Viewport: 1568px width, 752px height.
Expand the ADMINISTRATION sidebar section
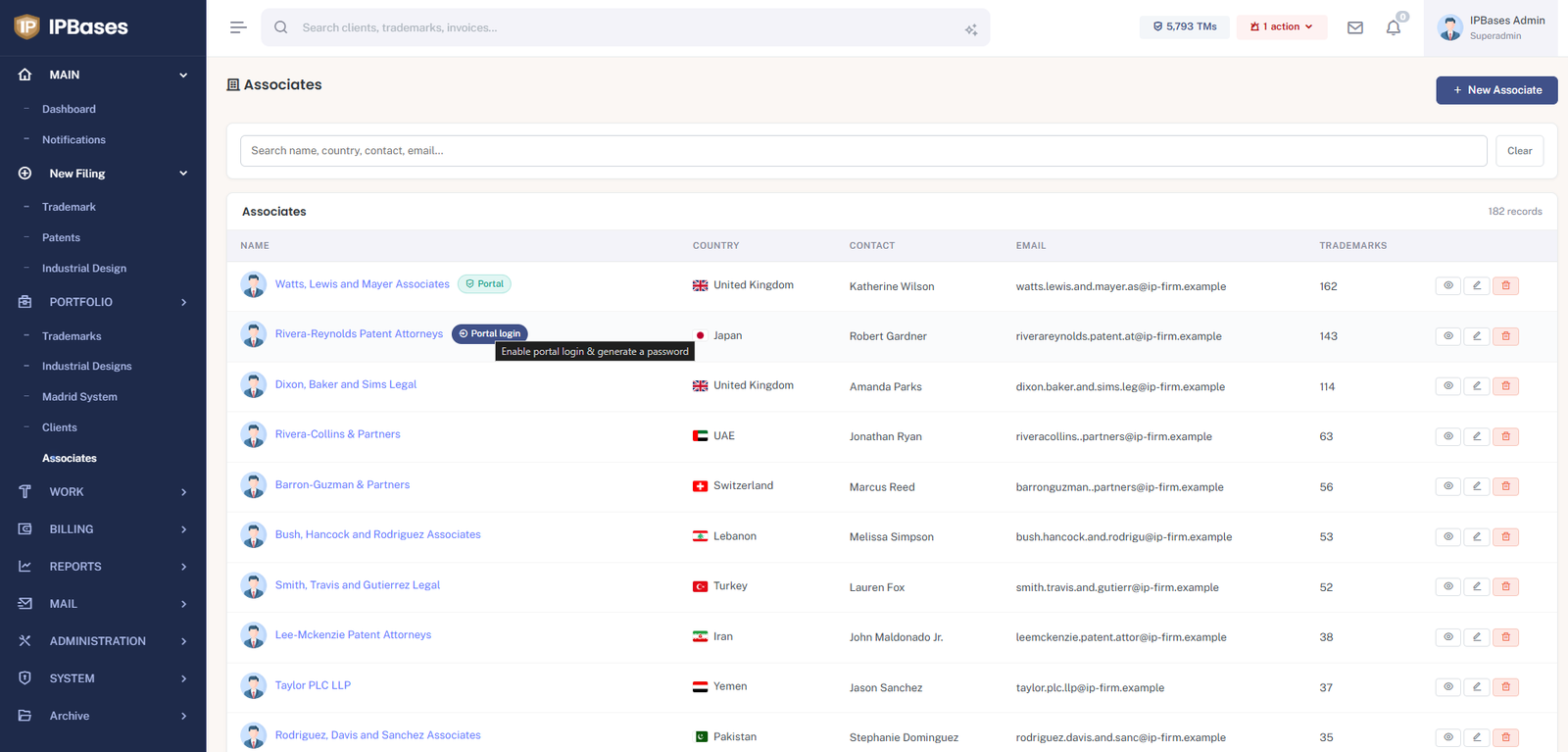[x=103, y=641]
